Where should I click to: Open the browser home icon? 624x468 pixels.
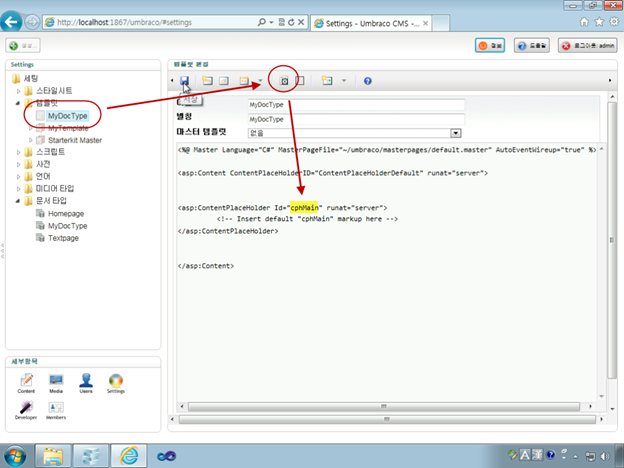click(584, 22)
